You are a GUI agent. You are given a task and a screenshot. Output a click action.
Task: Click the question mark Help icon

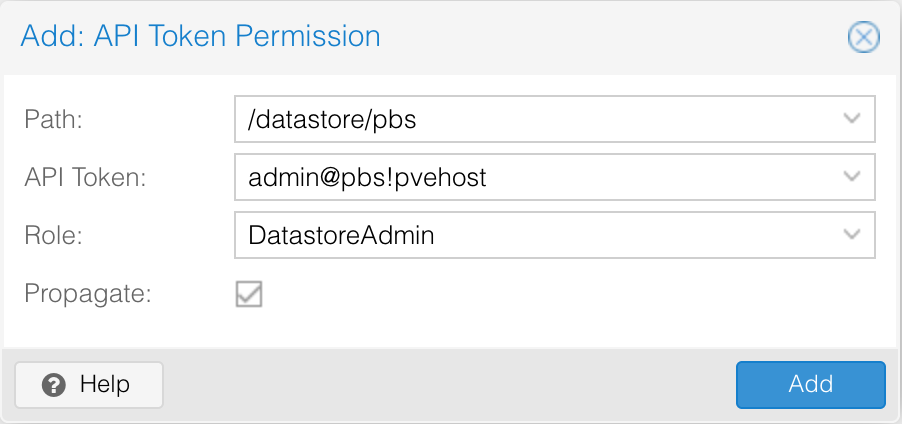pyautogui.click(x=54, y=384)
